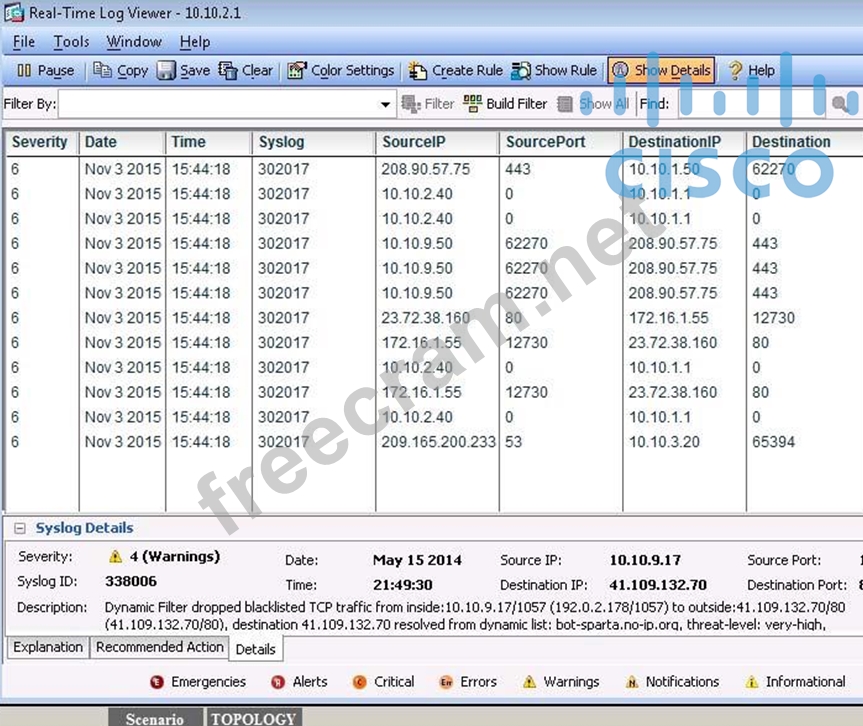Open the Tools menu
Viewport: 863px width, 726px height.
point(71,42)
